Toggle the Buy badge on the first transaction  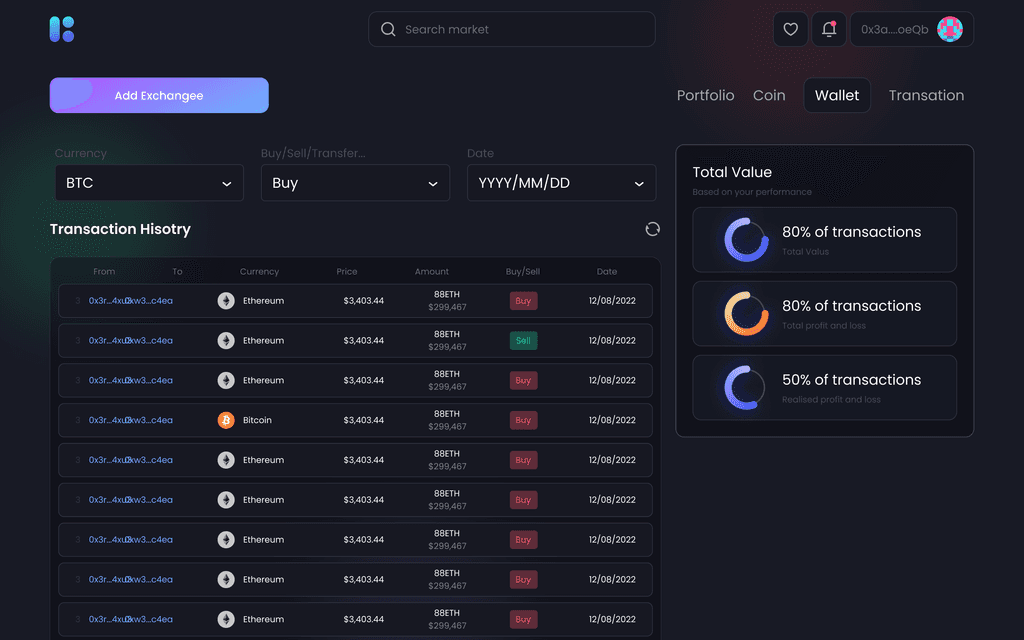523,301
